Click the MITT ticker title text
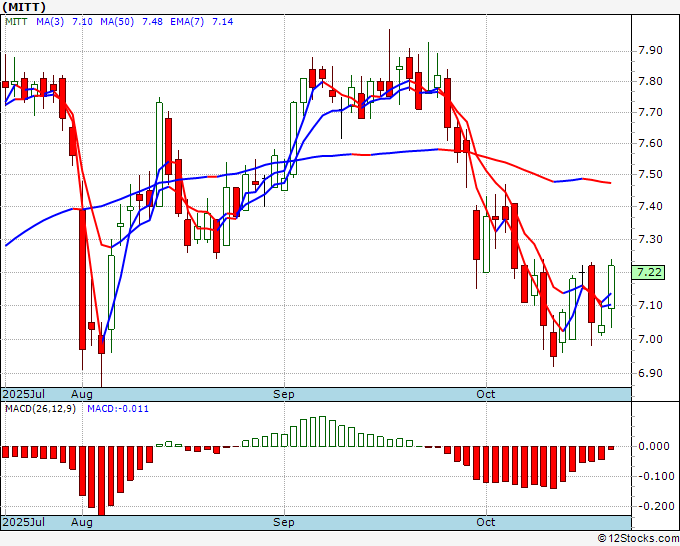Viewport: 680px width, 546px height. [24, 7]
